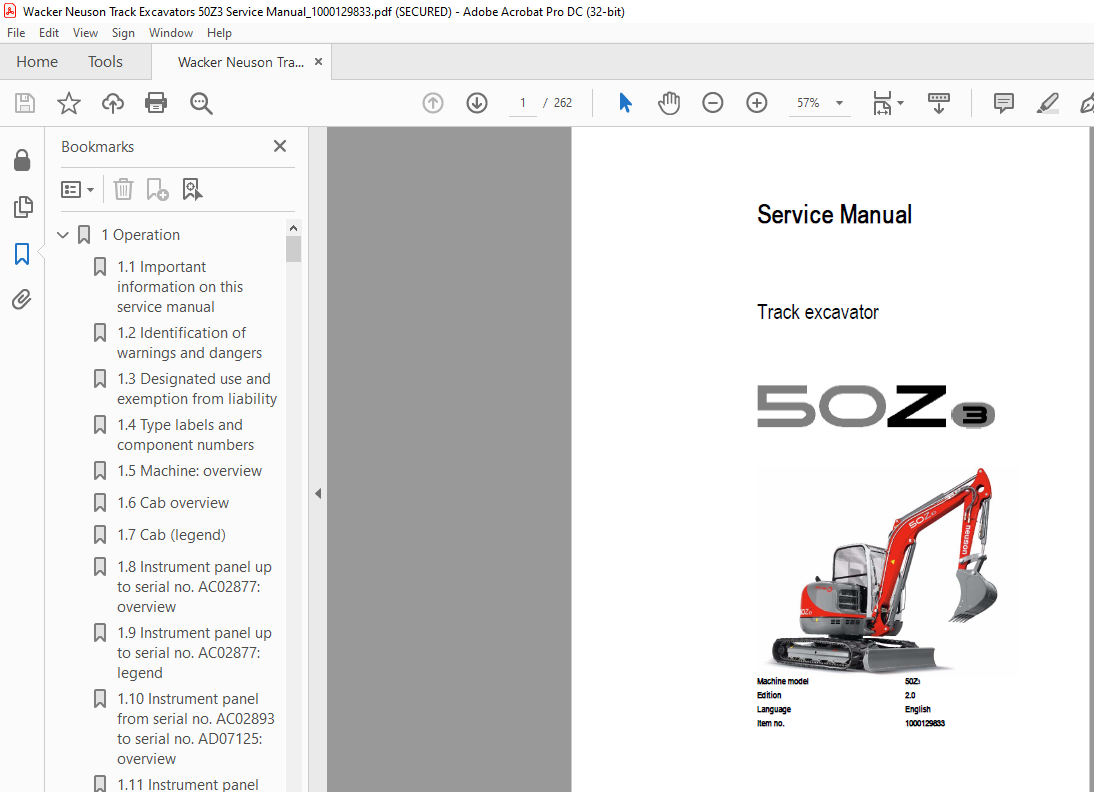Go to bookmark 1.2 Identification of warnings

189,343
